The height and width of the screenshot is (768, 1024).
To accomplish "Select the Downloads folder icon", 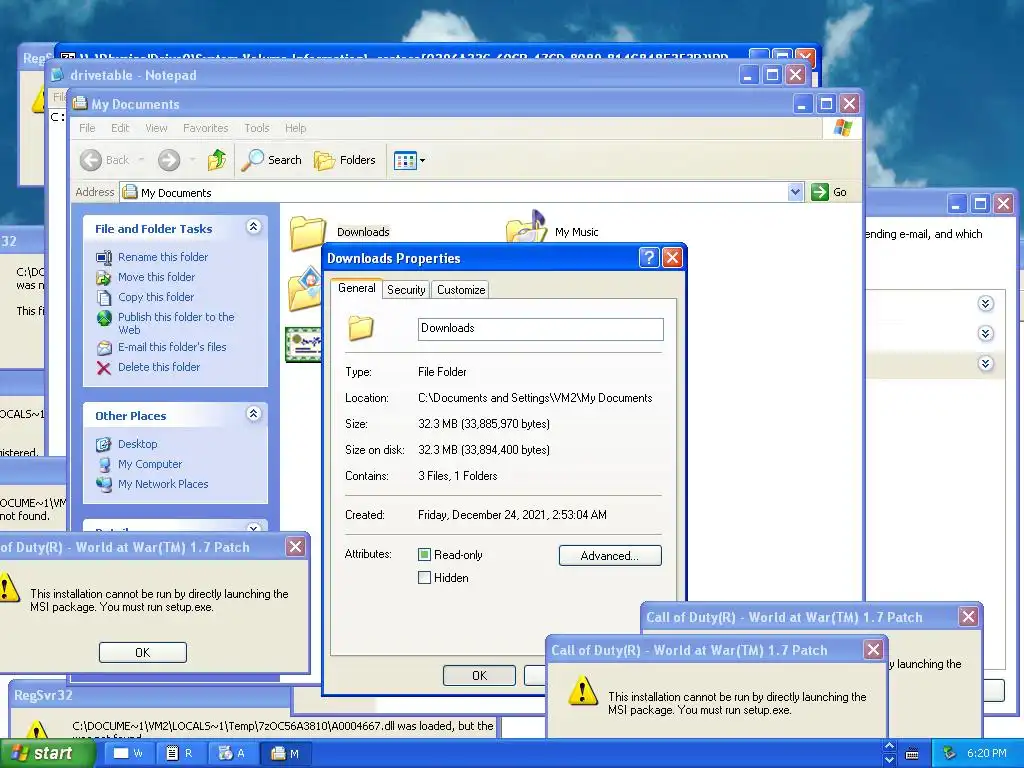I will pos(308,232).
